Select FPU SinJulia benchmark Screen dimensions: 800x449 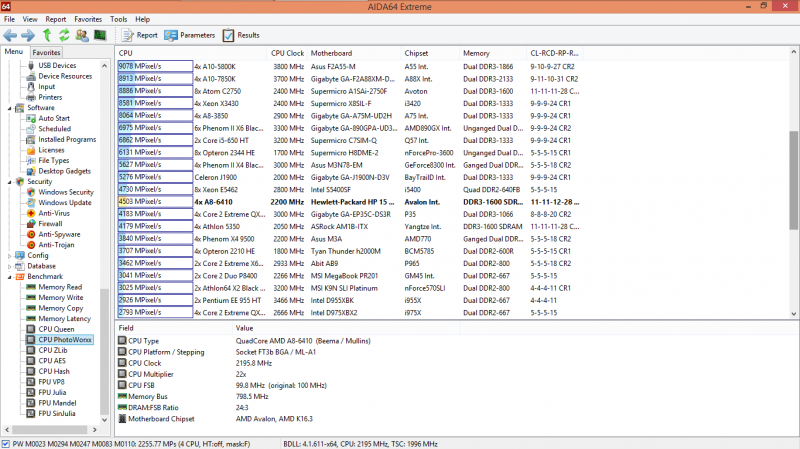click(57, 413)
